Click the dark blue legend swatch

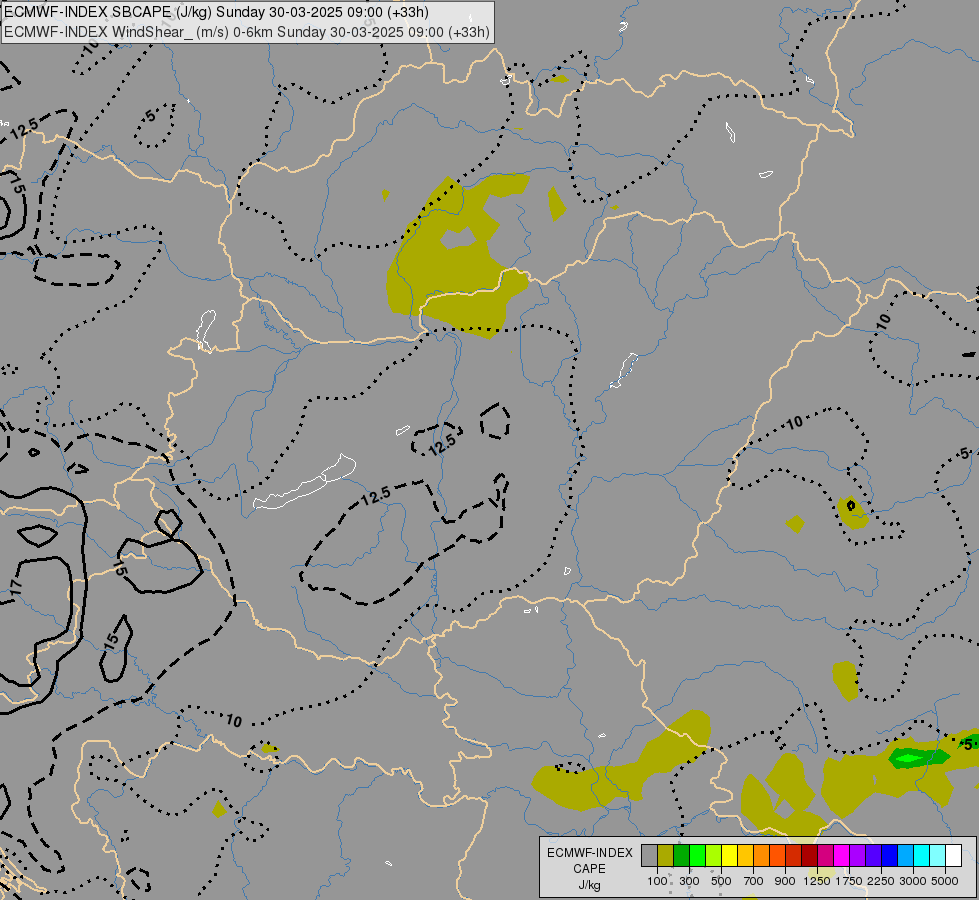[x=889, y=856]
